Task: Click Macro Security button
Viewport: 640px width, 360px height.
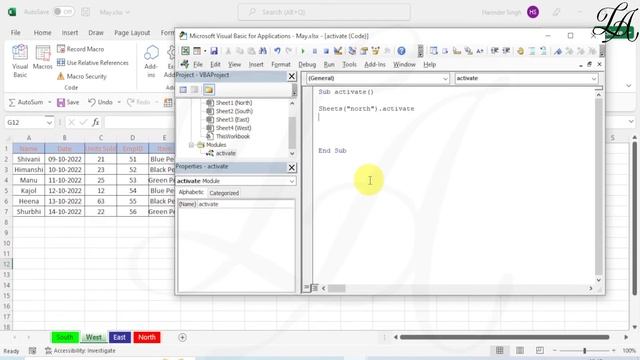Action: (x=82, y=76)
